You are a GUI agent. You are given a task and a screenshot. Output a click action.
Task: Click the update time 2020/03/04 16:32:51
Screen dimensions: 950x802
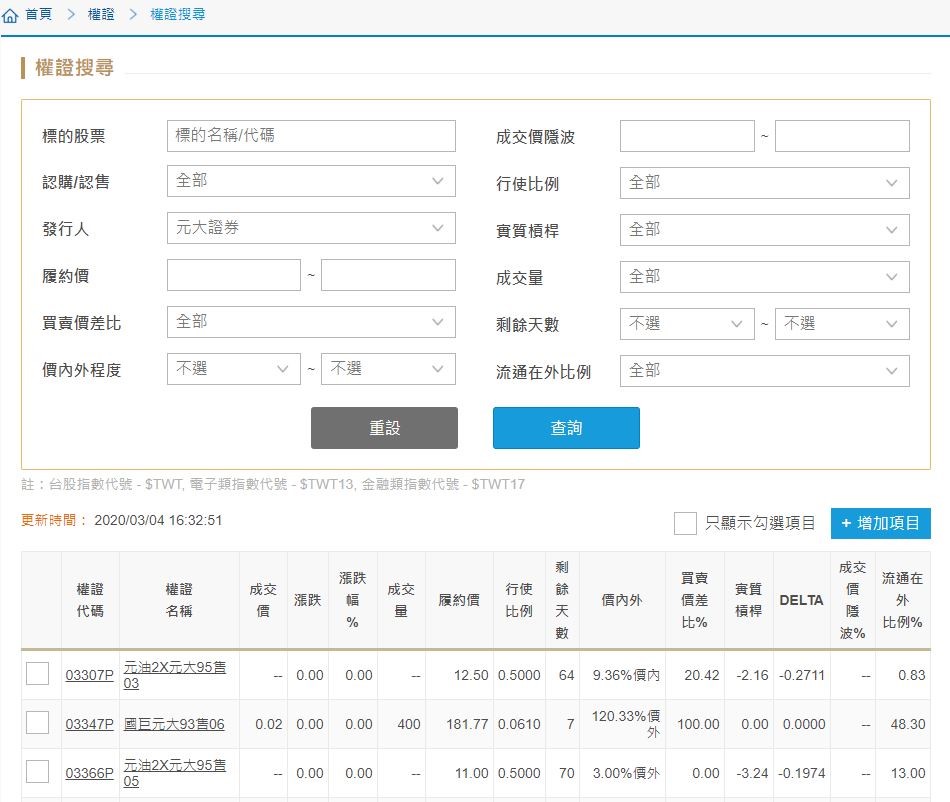tap(158, 520)
